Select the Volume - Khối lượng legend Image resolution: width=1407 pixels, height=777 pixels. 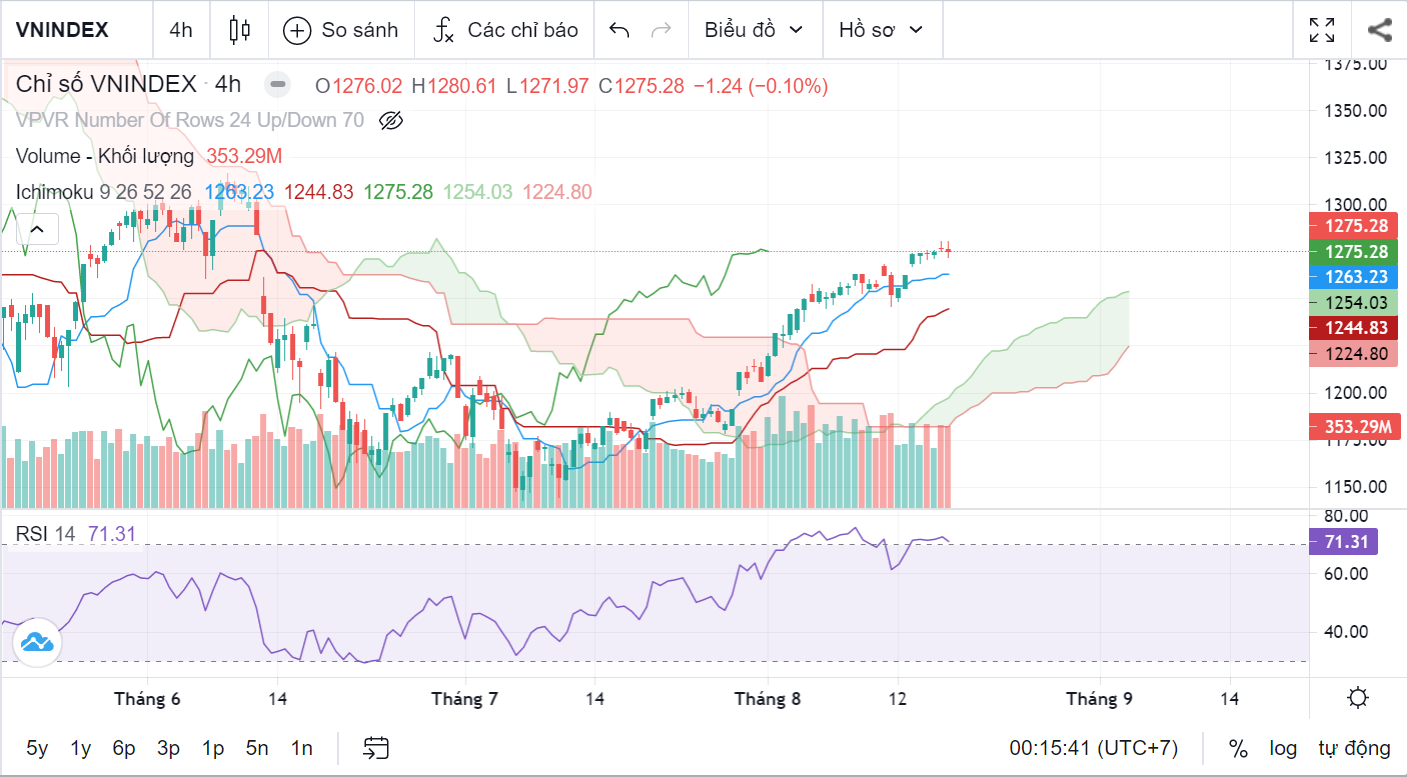(x=105, y=156)
